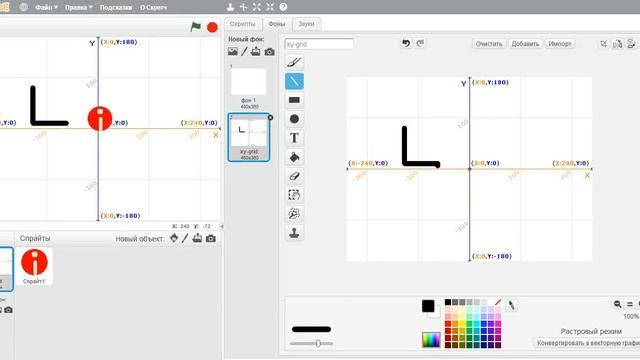Select the Спрайт1 sprite thumbnail
This screenshot has height=360, width=640.
coord(34,266)
